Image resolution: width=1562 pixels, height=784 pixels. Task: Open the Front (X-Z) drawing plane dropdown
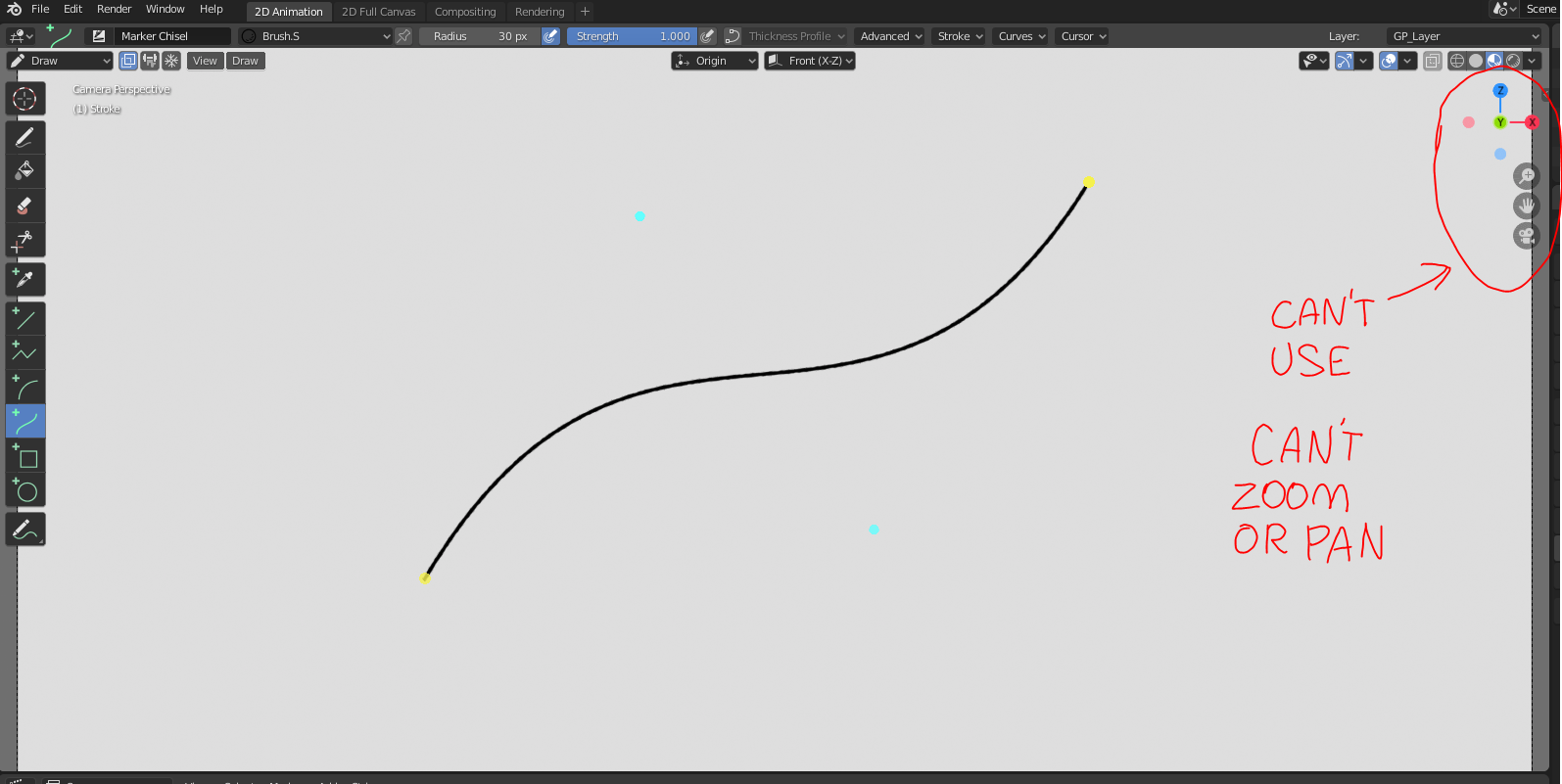[810, 61]
